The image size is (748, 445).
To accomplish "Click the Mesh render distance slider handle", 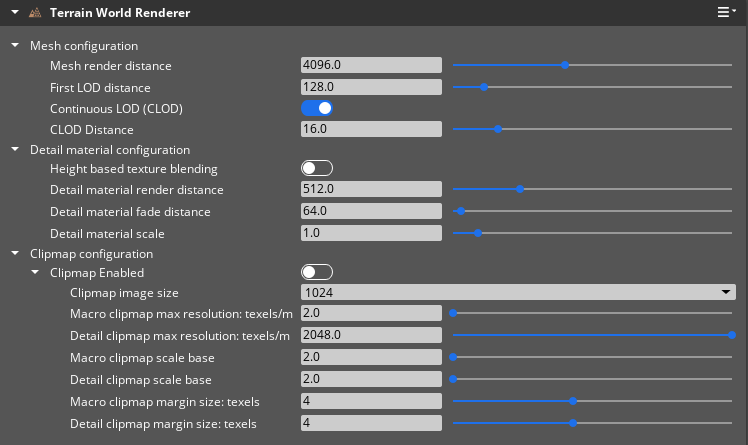I will [565, 65].
